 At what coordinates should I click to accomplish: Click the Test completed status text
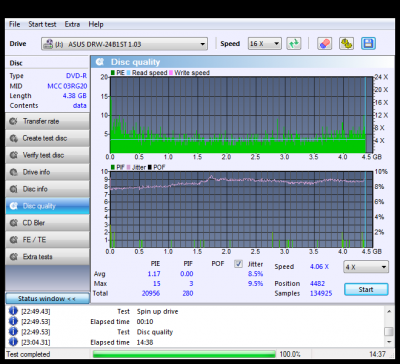tap(28, 354)
